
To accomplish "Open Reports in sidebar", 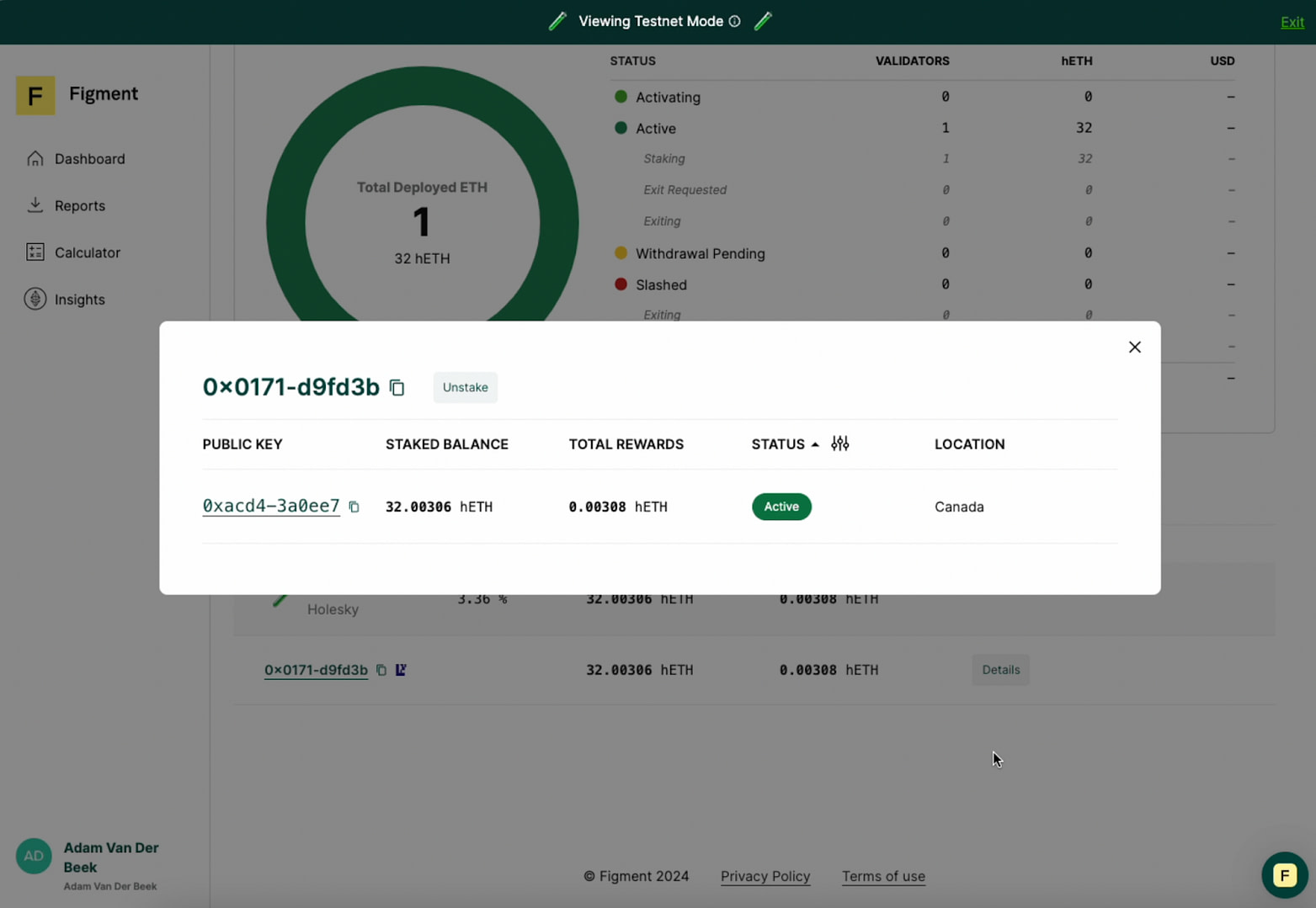I will point(79,205).
